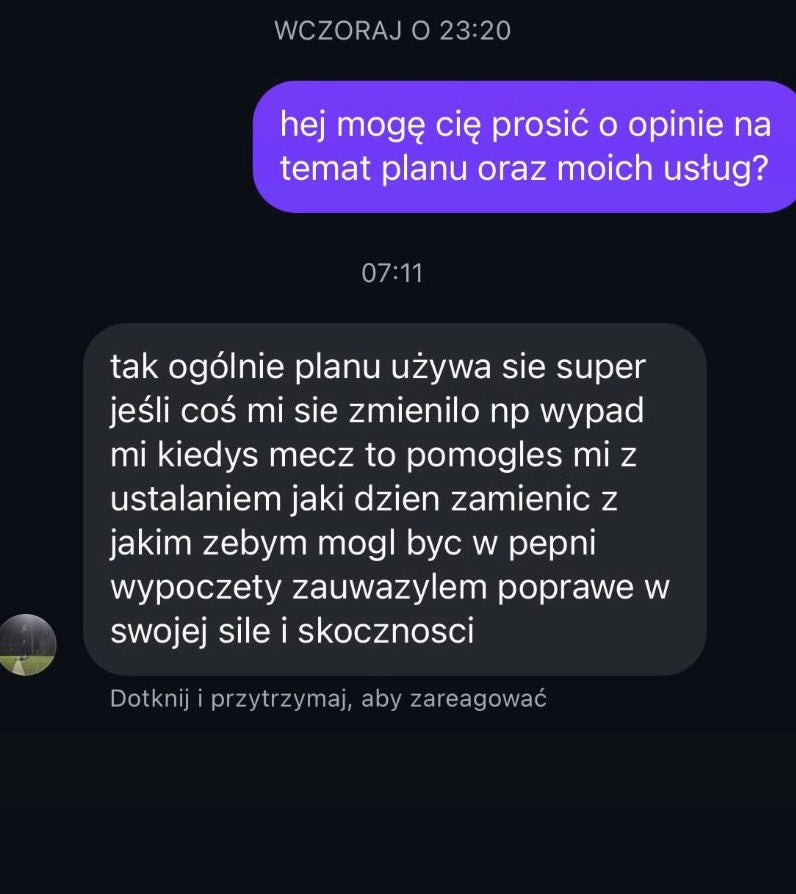Click the word 'ogólnie' in the reply
The image size is (796, 894).
[x=226, y=367]
